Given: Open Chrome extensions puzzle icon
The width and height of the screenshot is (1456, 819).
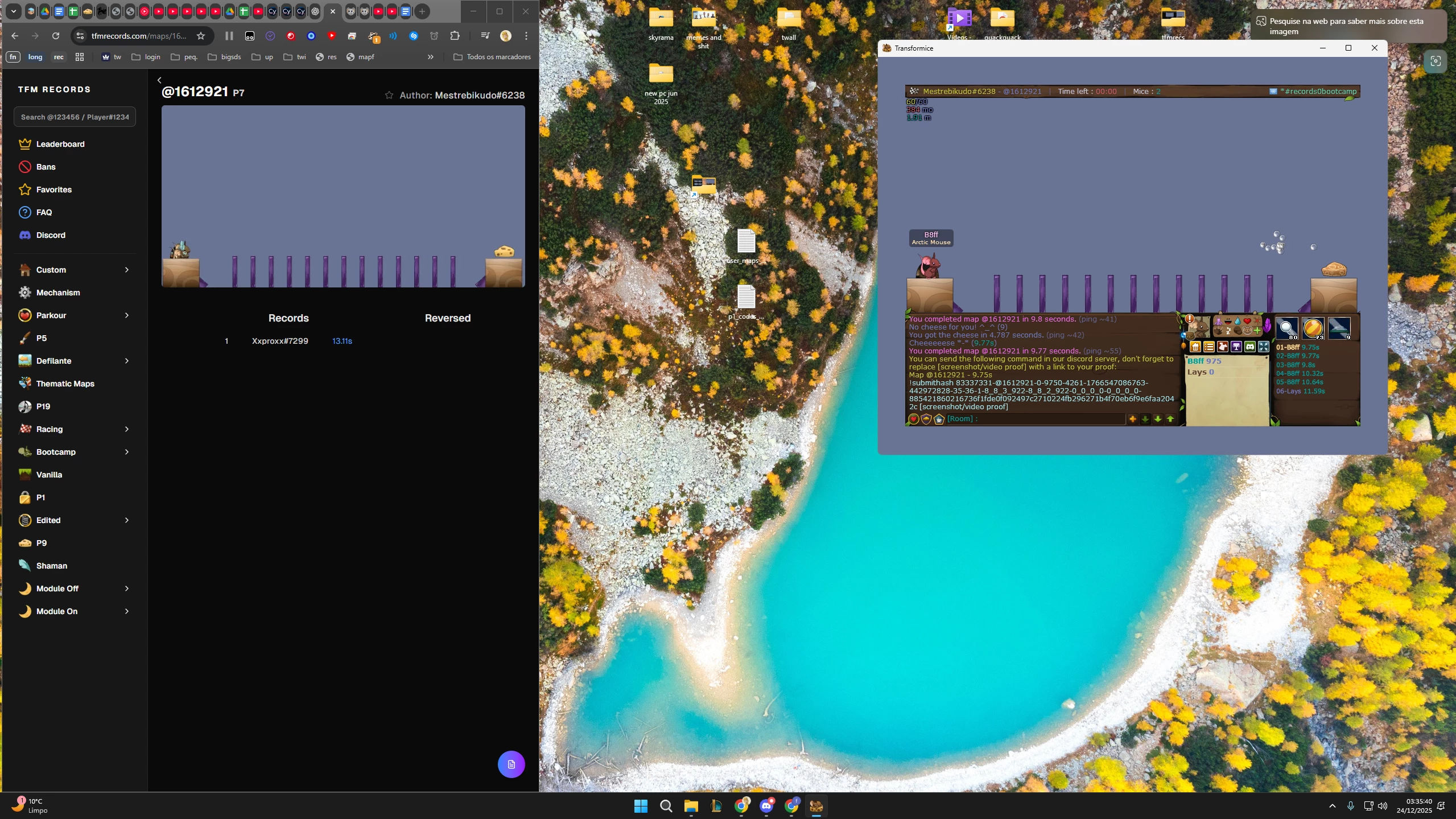Looking at the screenshot, I should point(455,36).
